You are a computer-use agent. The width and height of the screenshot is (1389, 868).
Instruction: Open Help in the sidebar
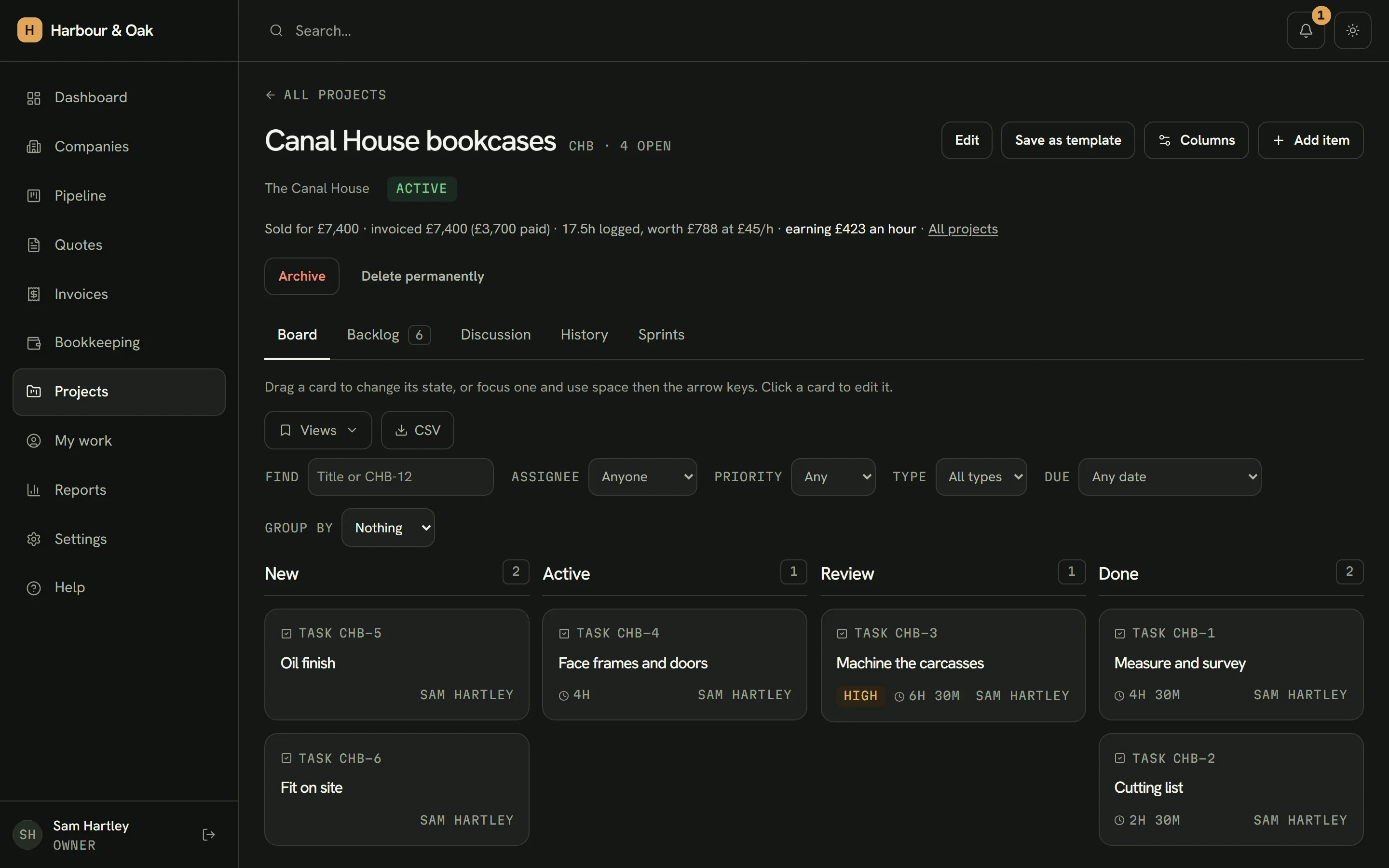pos(119,587)
